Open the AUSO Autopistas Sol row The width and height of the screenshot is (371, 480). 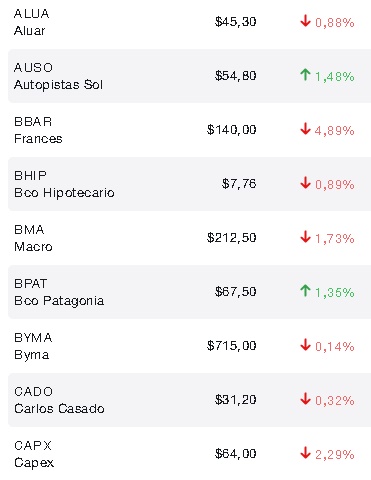[x=189, y=76]
